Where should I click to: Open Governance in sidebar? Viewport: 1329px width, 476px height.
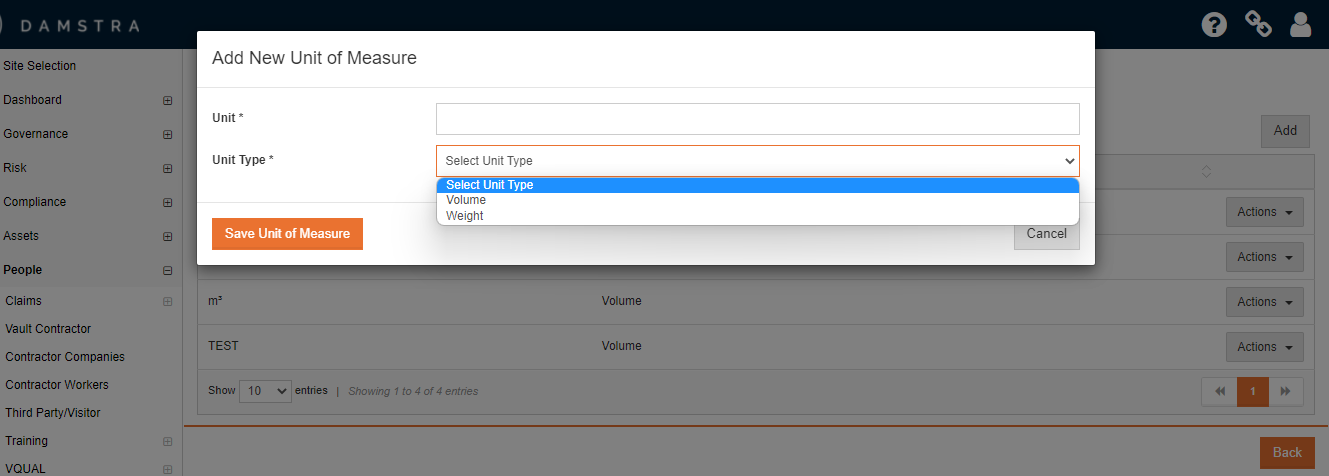click(x=36, y=134)
